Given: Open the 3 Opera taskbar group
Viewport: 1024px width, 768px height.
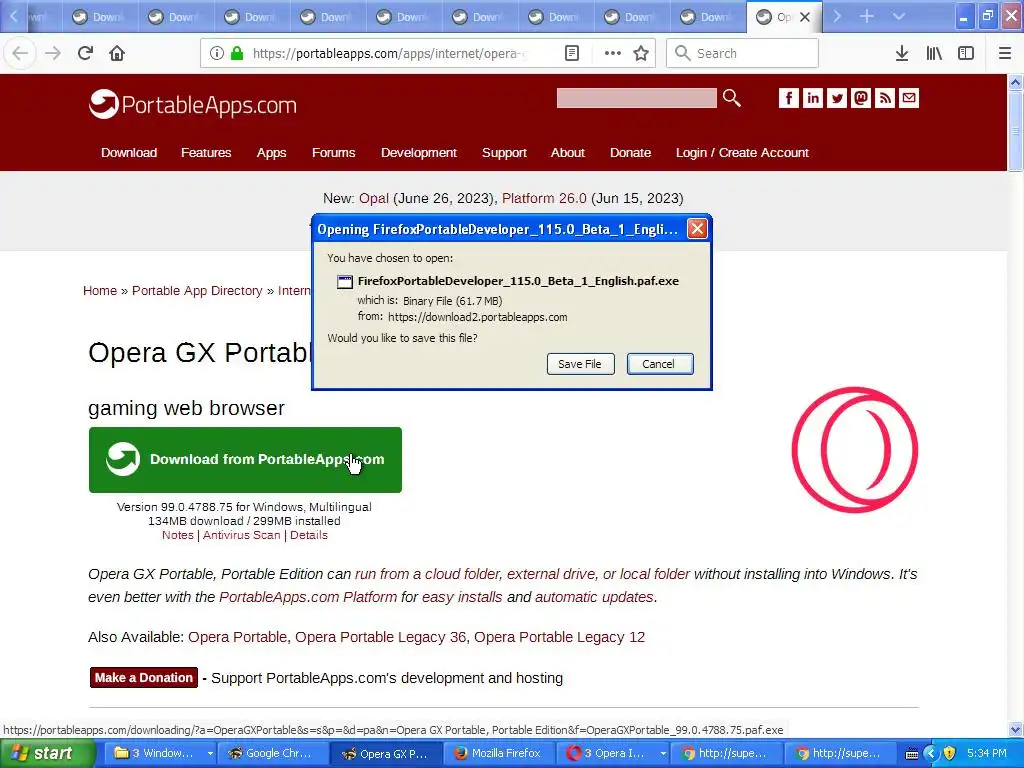Looking at the screenshot, I should click(x=614, y=753).
